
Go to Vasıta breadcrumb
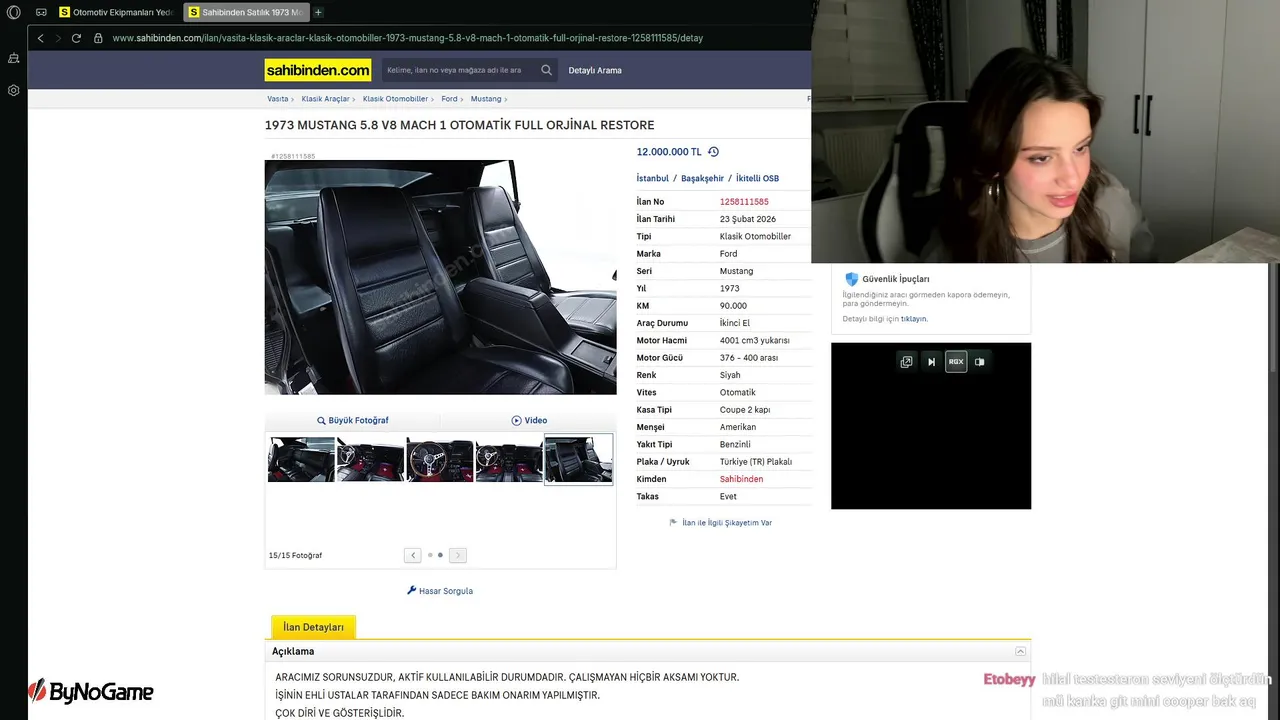point(277,99)
